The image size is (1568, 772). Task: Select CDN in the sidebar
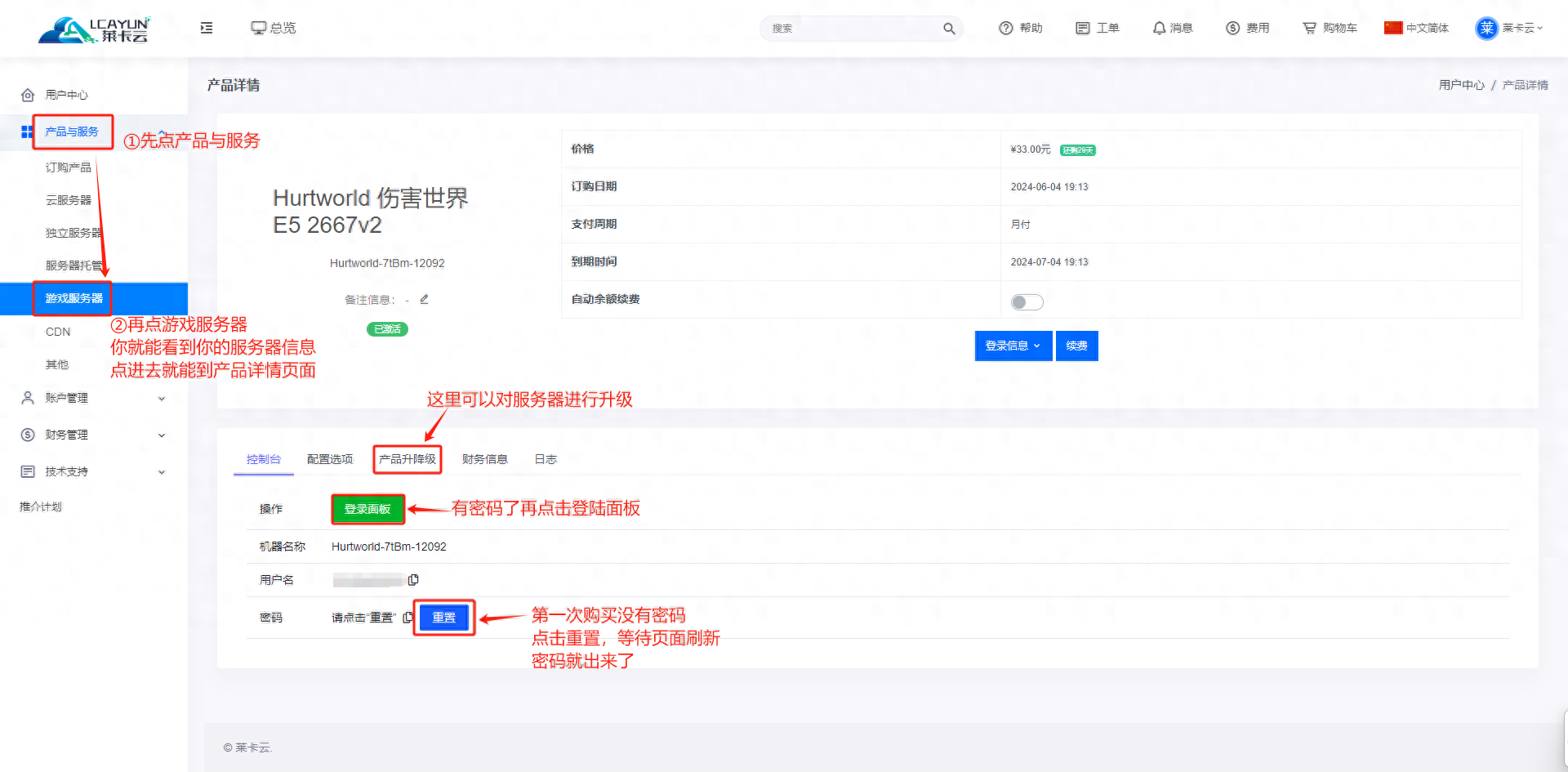[x=58, y=332]
